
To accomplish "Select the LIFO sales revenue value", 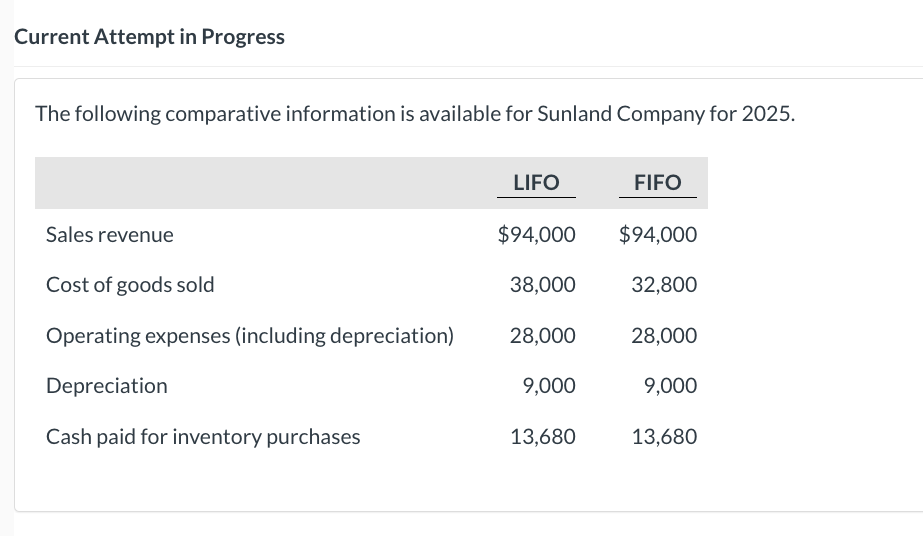I will pyautogui.click(x=537, y=235).
